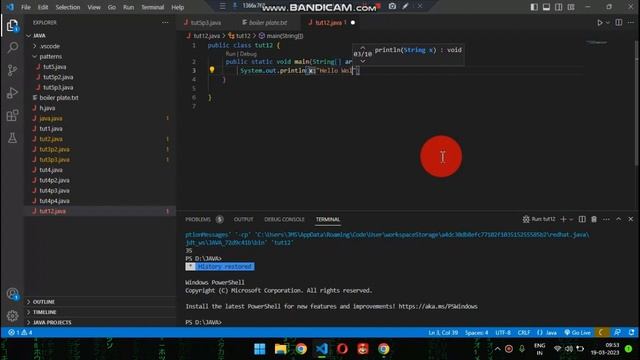Open the View menu

(94, 7)
